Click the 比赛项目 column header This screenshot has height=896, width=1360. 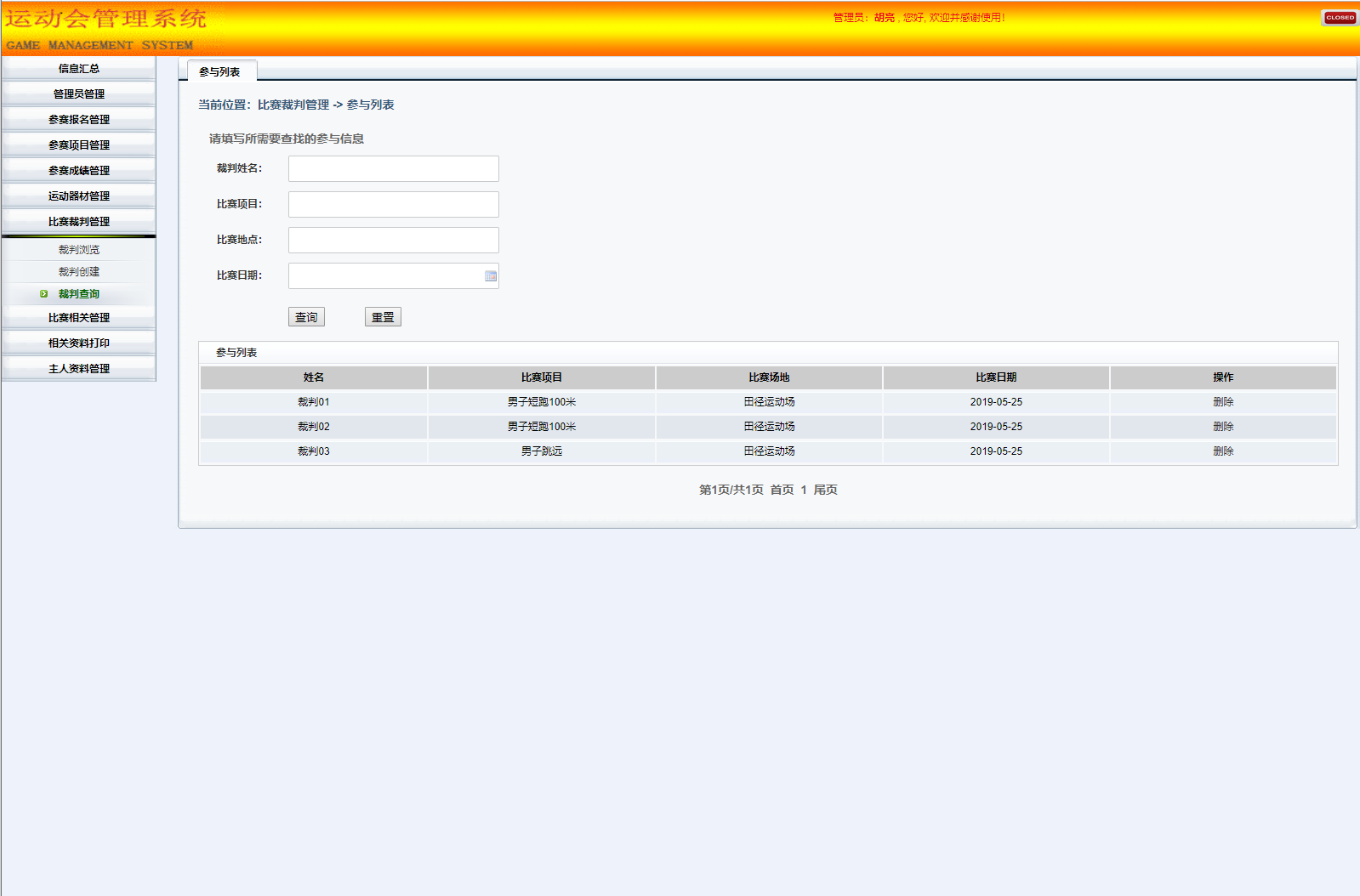[x=542, y=377]
